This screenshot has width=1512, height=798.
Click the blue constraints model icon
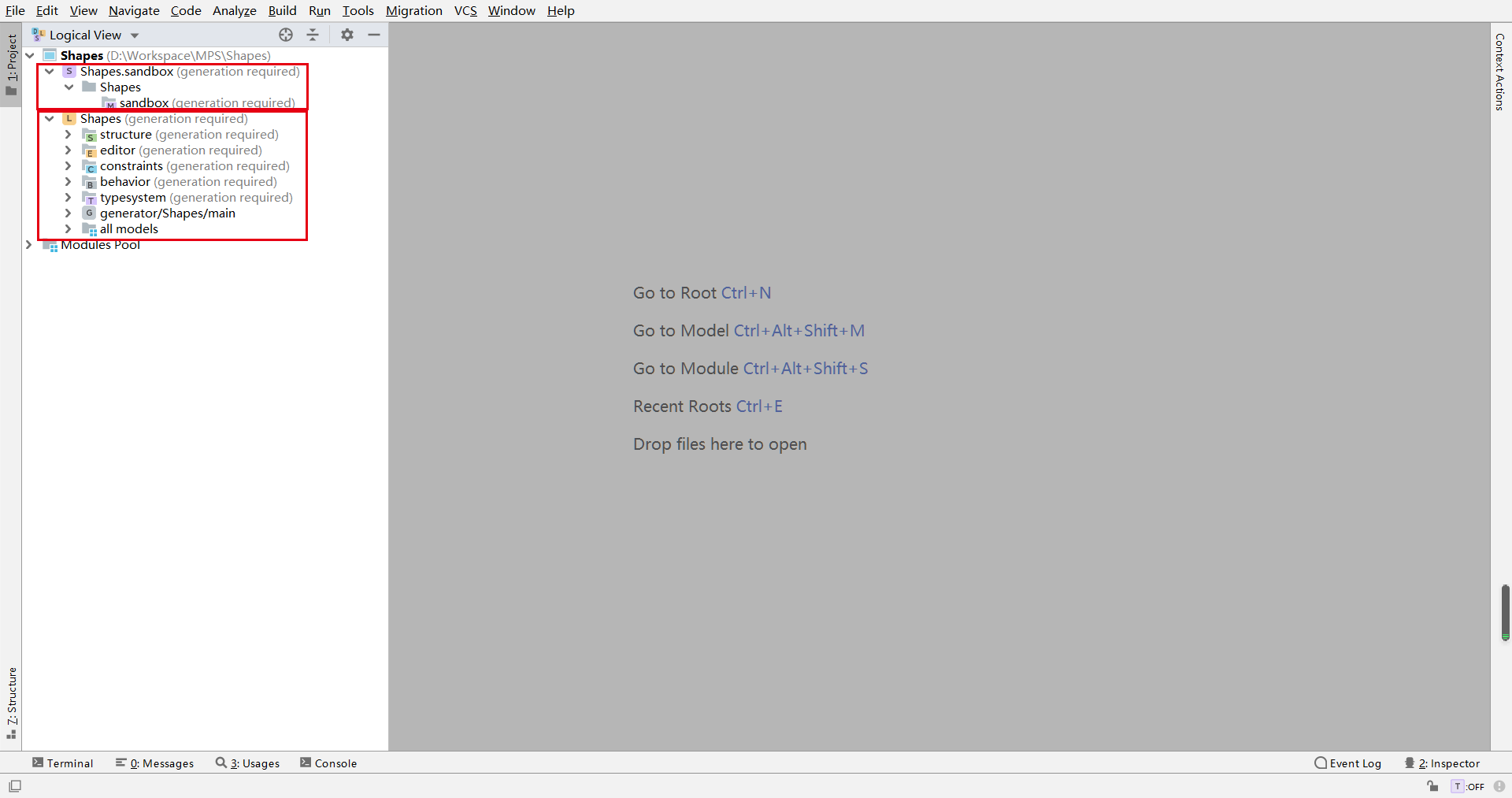pyautogui.click(x=91, y=167)
